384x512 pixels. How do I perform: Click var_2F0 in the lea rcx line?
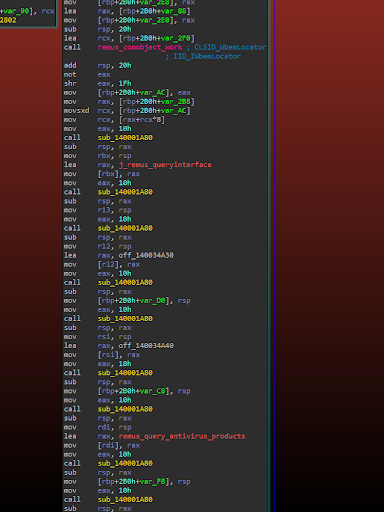click(176, 38)
